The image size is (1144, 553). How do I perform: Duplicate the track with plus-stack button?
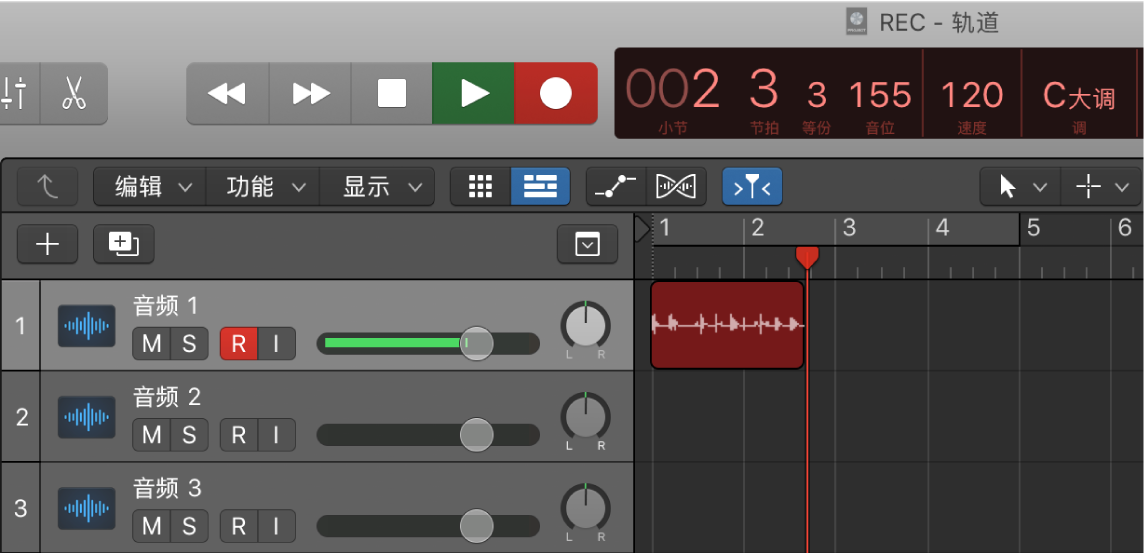123,244
